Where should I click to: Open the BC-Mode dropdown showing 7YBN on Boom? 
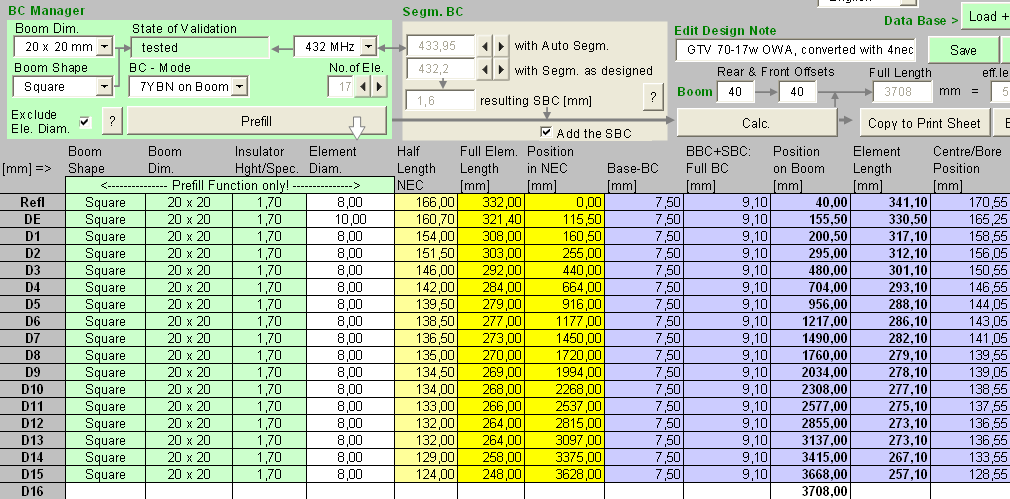(240, 87)
